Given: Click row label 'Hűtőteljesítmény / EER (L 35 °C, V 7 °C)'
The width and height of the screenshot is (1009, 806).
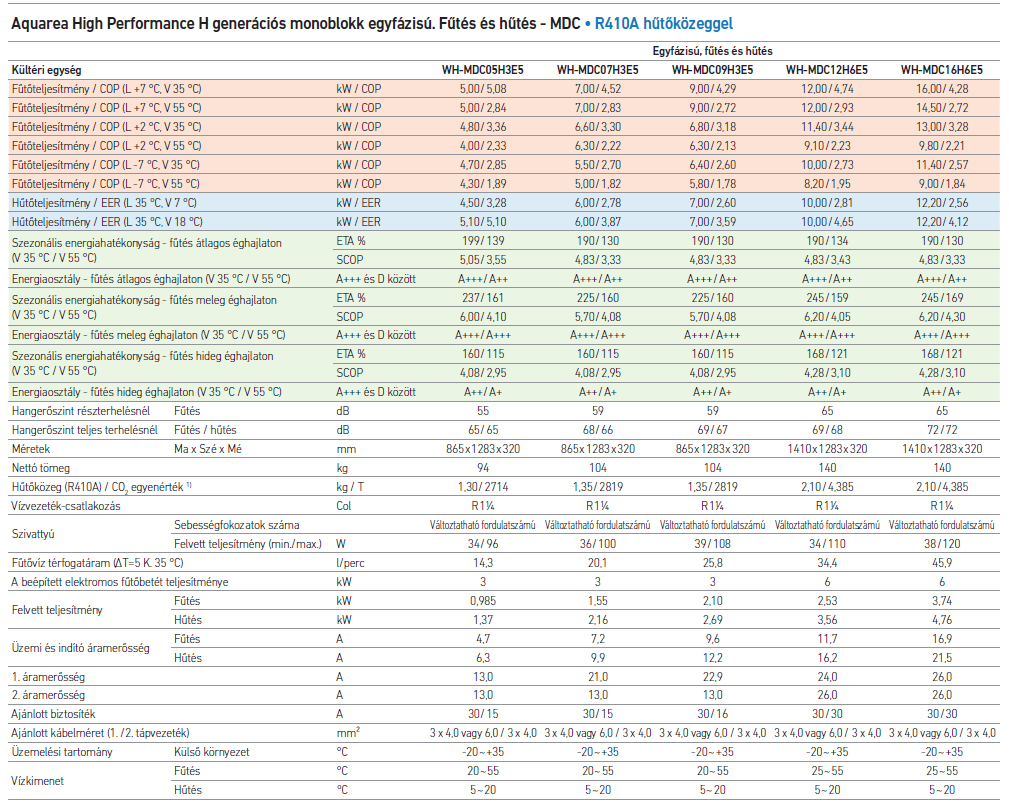Looking at the screenshot, I should (x=104, y=203).
